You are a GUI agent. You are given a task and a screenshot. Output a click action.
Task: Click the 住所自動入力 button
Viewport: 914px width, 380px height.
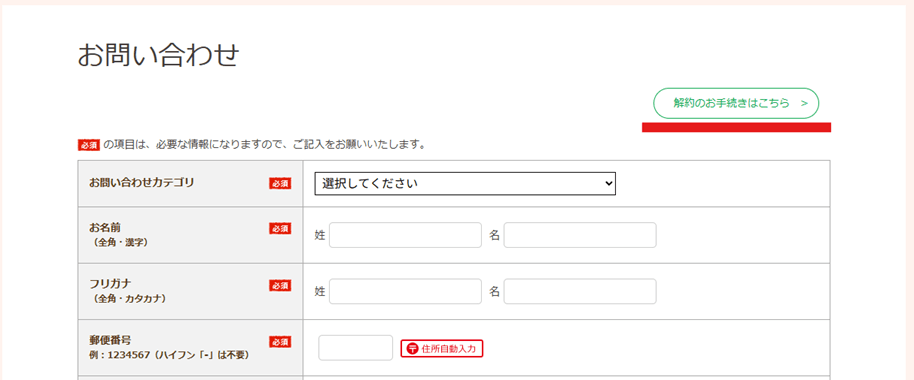tap(442, 349)
